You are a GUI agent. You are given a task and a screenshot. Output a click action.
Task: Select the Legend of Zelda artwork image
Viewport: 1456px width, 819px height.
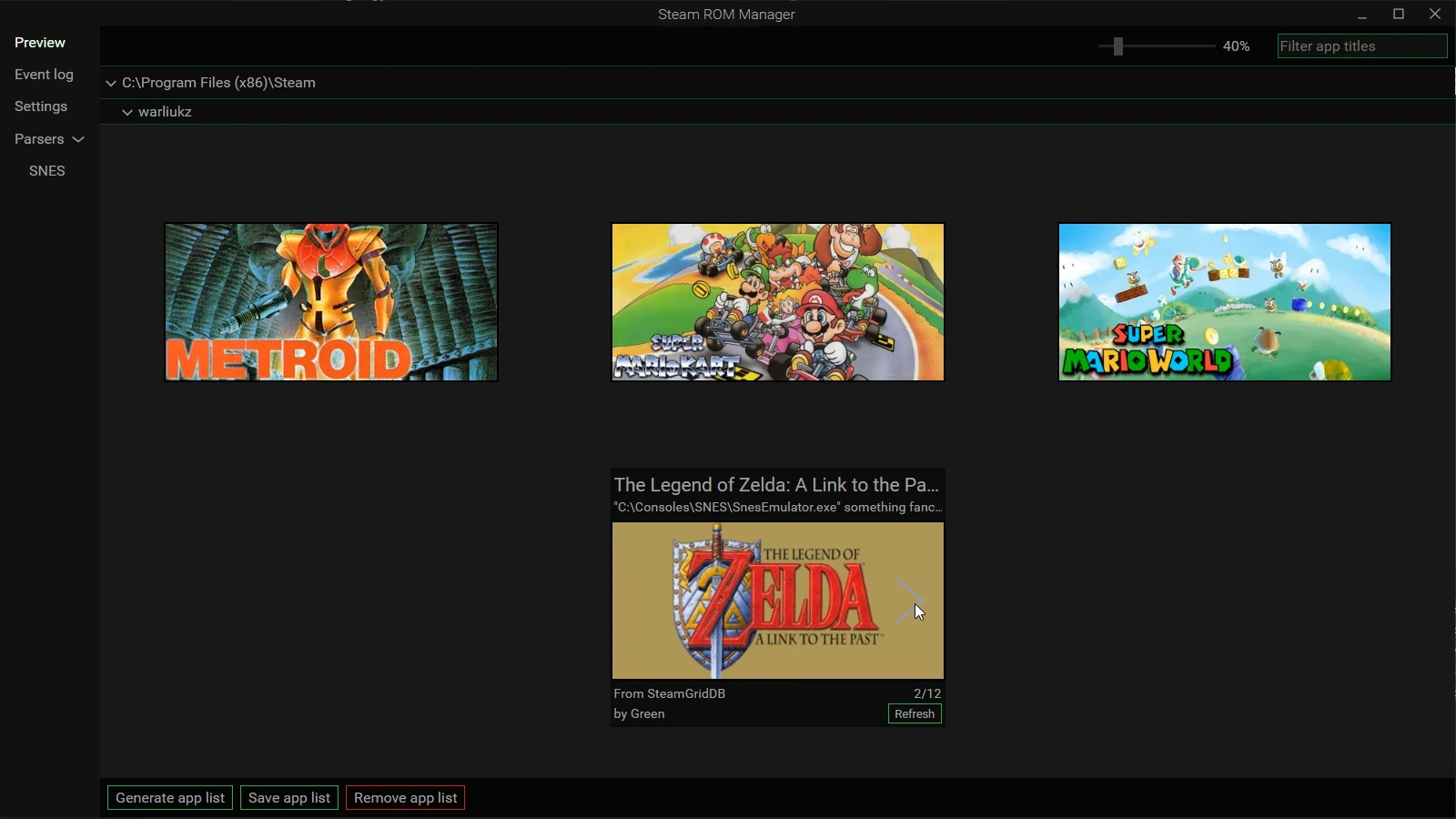click(778, 601)
